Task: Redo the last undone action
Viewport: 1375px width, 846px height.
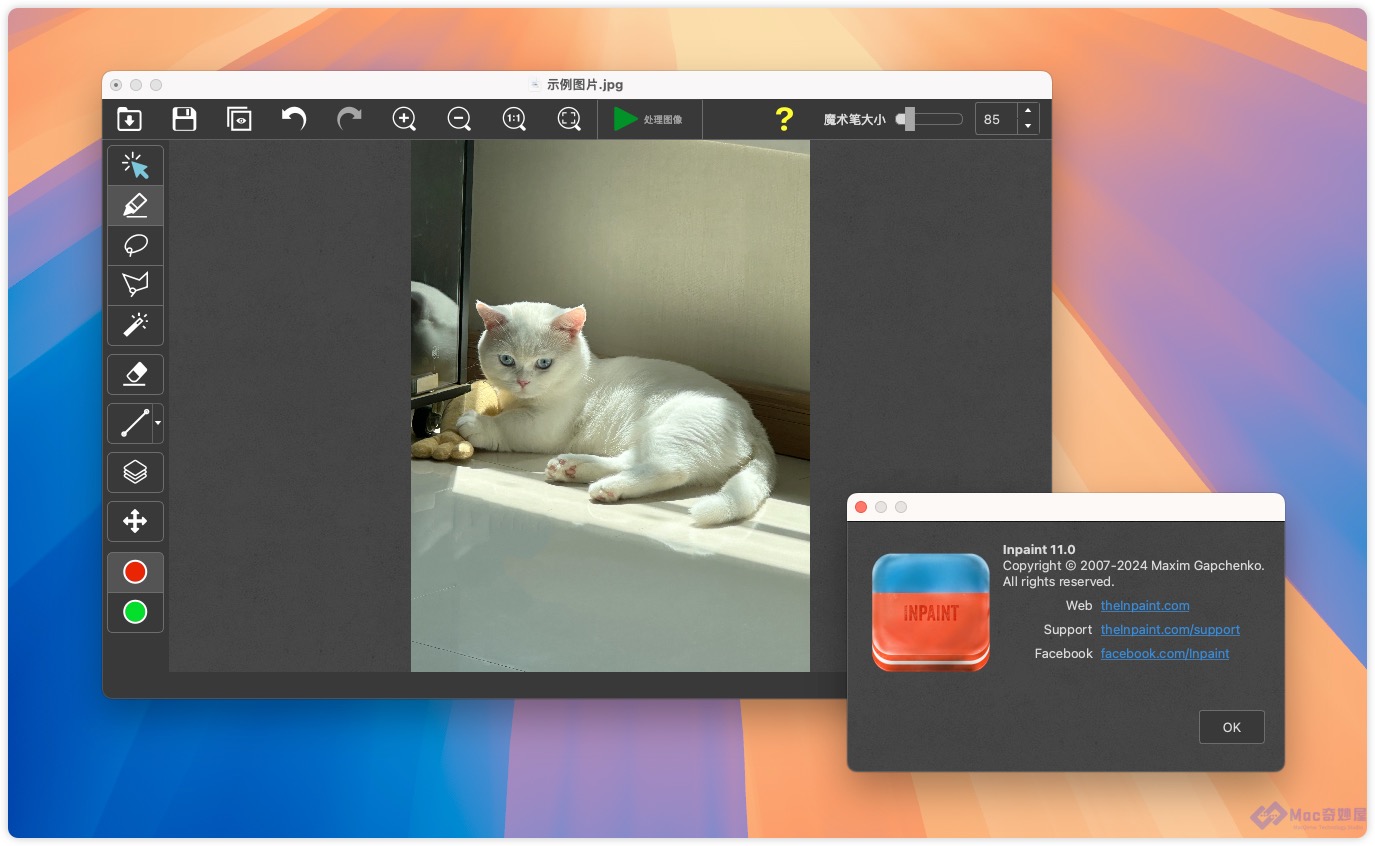Action: (x=349, y=119)
